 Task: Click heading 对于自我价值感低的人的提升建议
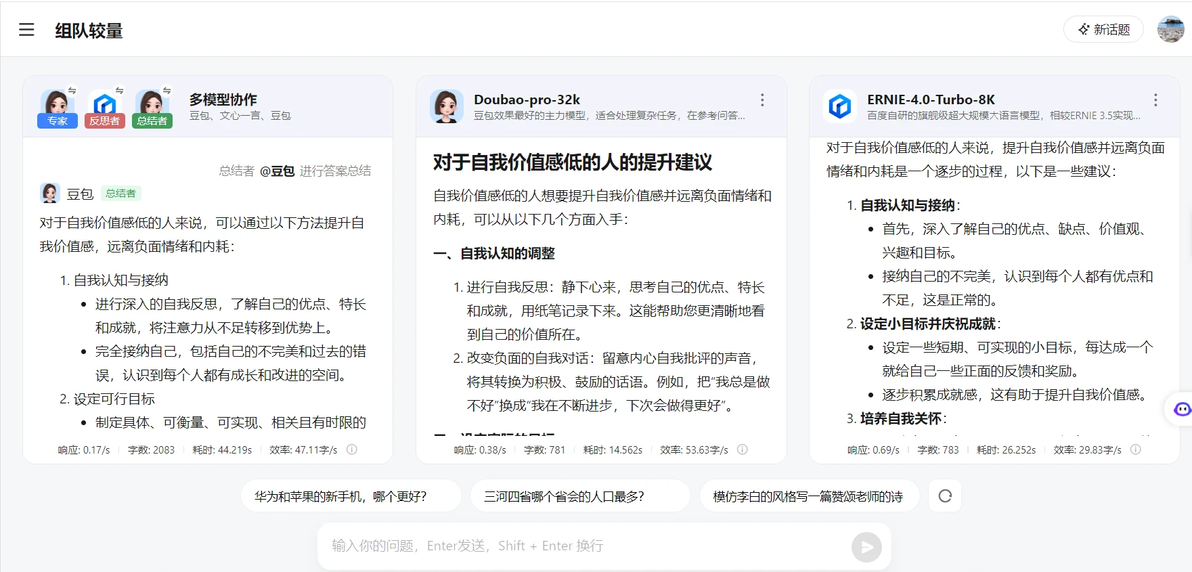tap(572, 162)
